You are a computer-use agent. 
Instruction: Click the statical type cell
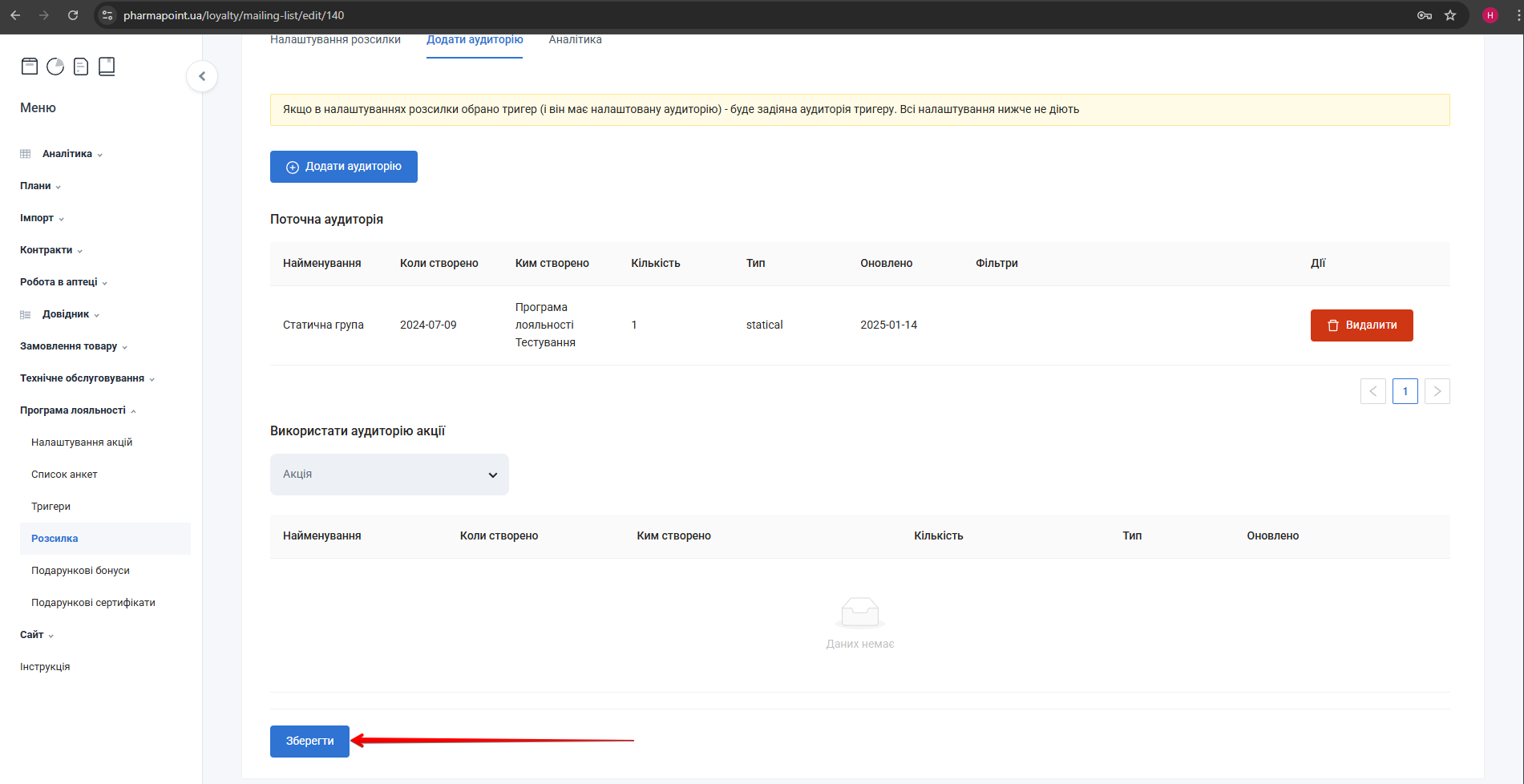(764, 325)
